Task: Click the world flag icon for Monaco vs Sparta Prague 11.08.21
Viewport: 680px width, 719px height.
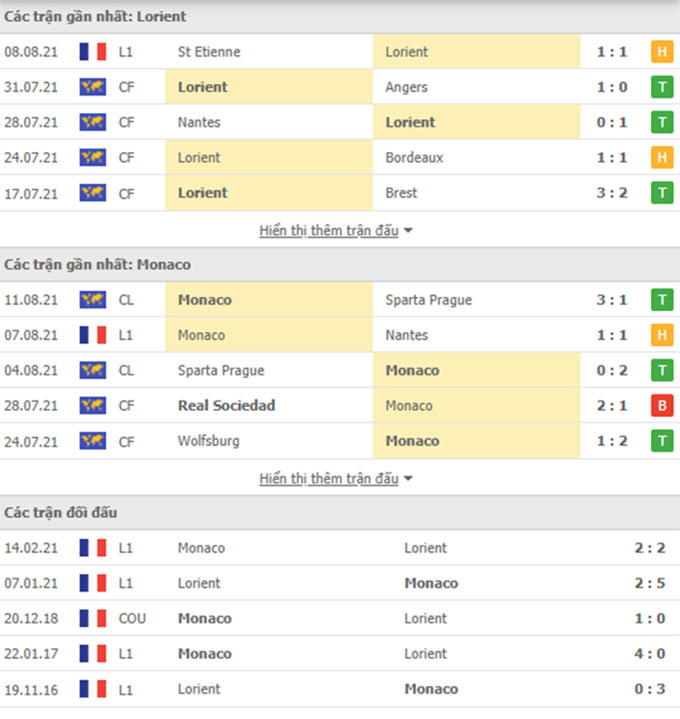Action: point(93,300)
